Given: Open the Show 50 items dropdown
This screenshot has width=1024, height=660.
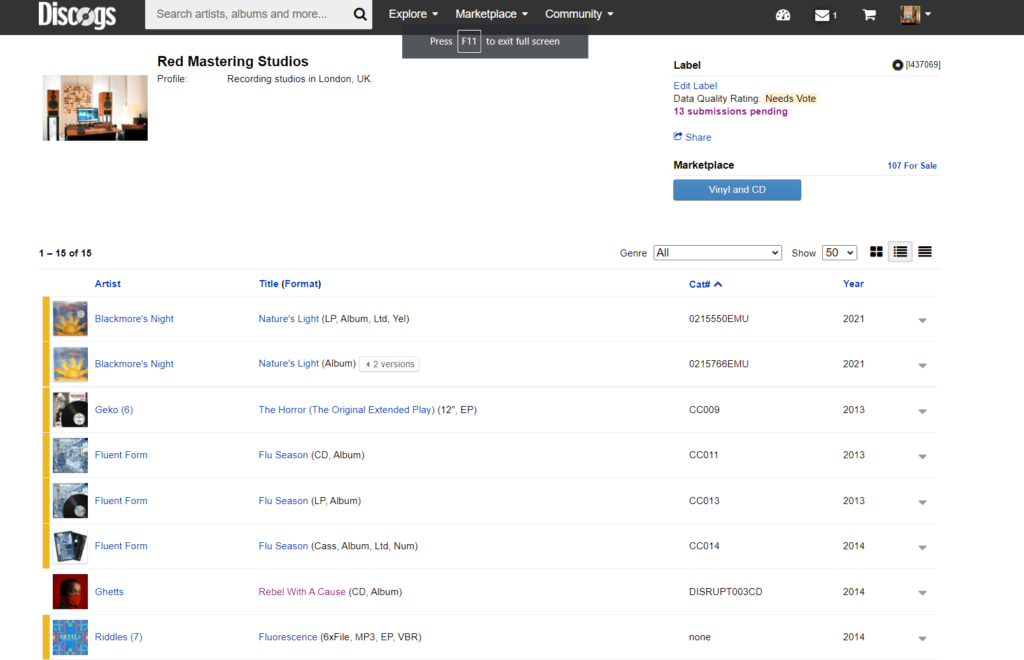Looking at the screenshot, I should 839,253.
